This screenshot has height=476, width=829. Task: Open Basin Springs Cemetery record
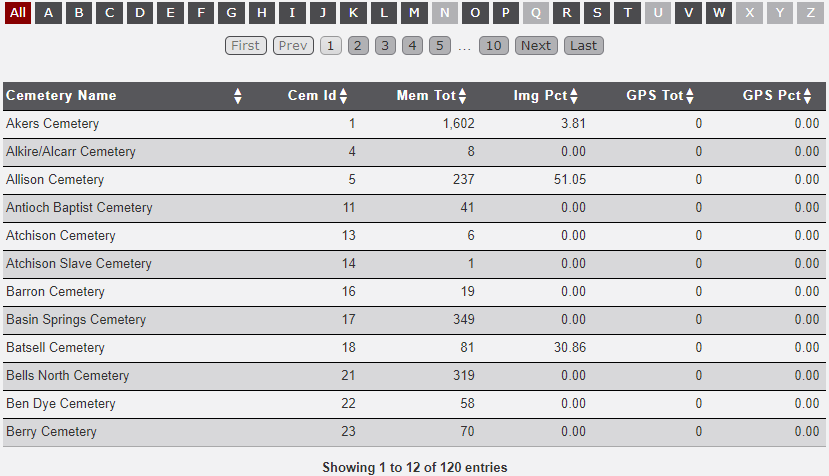coord(76,320)
